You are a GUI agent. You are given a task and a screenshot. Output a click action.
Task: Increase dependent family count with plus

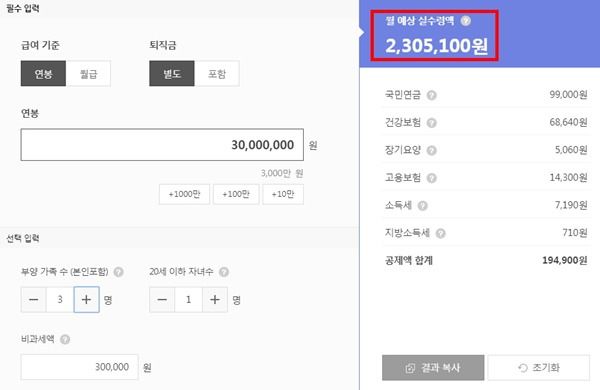(86, 299)
